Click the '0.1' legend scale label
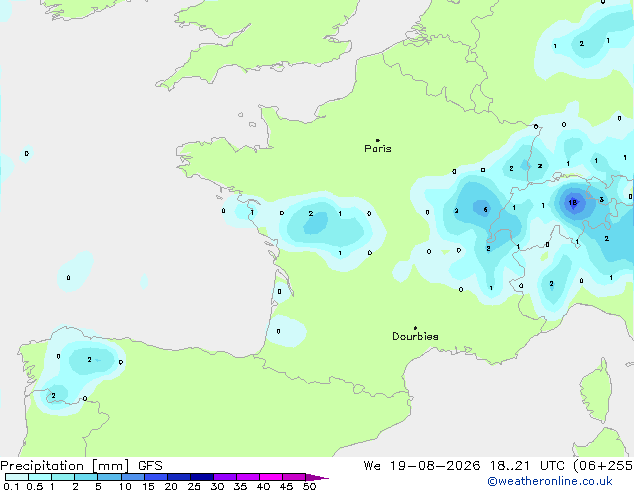634x490 pixels. pos(11,486)
